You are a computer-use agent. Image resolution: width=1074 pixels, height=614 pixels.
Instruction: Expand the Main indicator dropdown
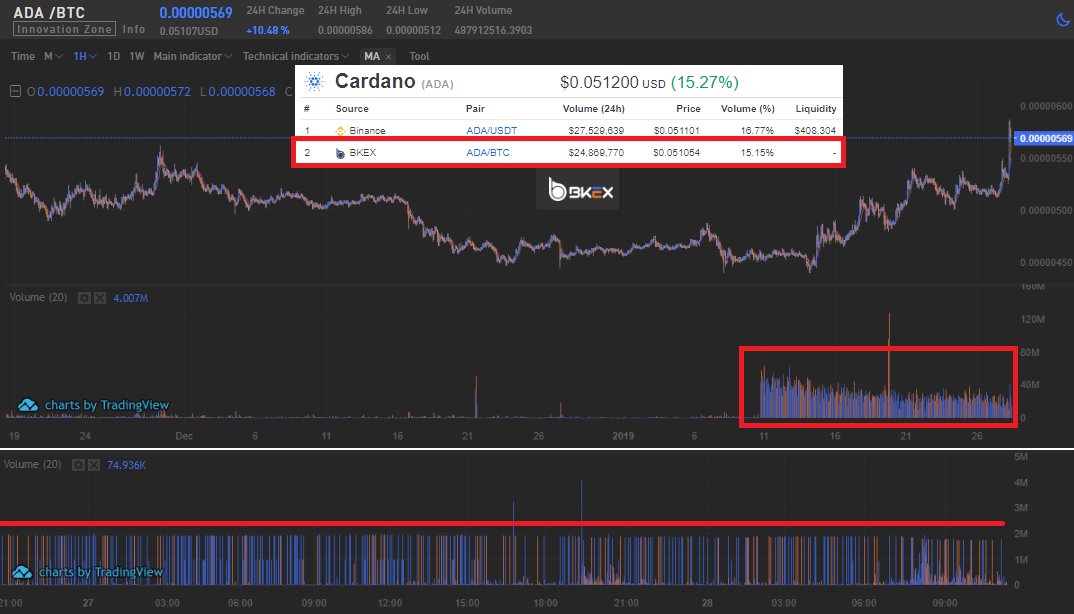[x=192, y=56]
